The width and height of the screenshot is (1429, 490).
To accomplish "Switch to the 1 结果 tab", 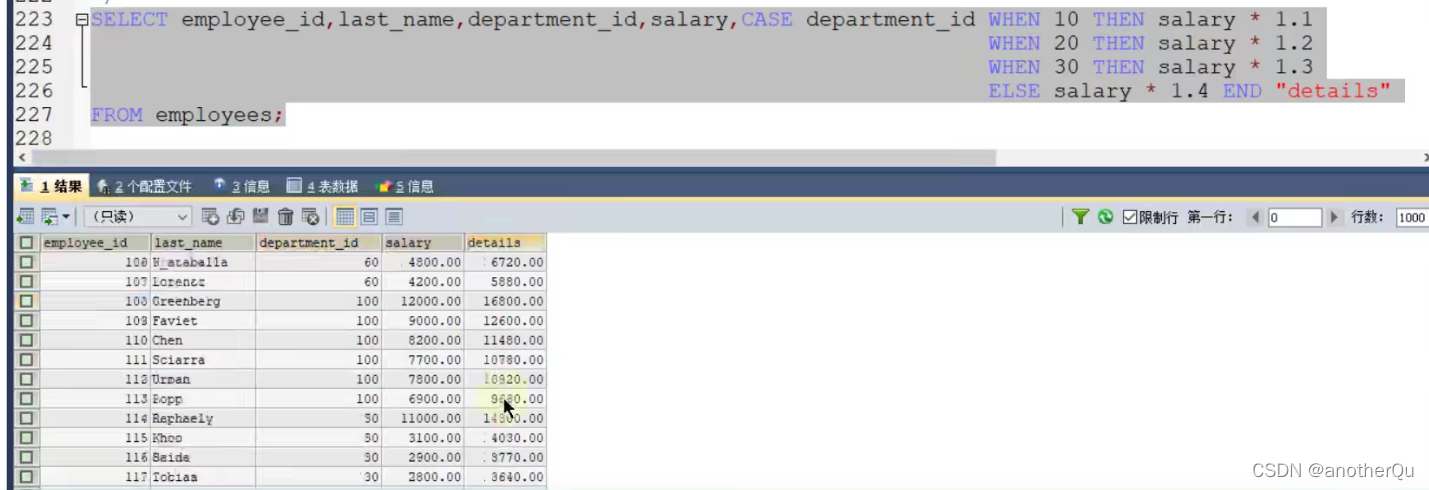I will [52, 186].
